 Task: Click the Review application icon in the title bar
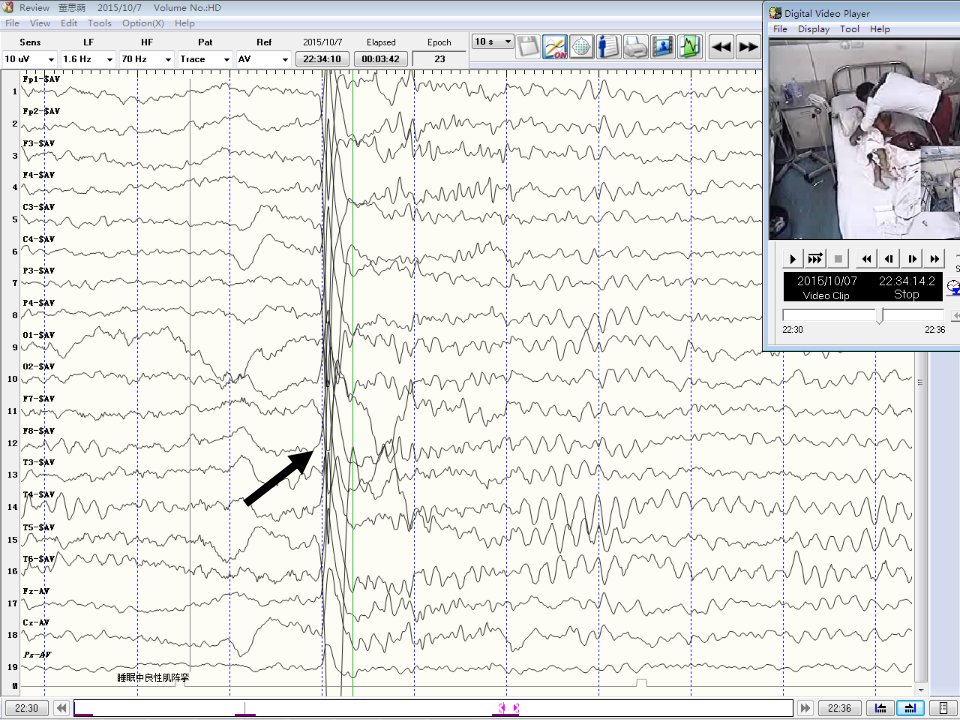(8, 7)
